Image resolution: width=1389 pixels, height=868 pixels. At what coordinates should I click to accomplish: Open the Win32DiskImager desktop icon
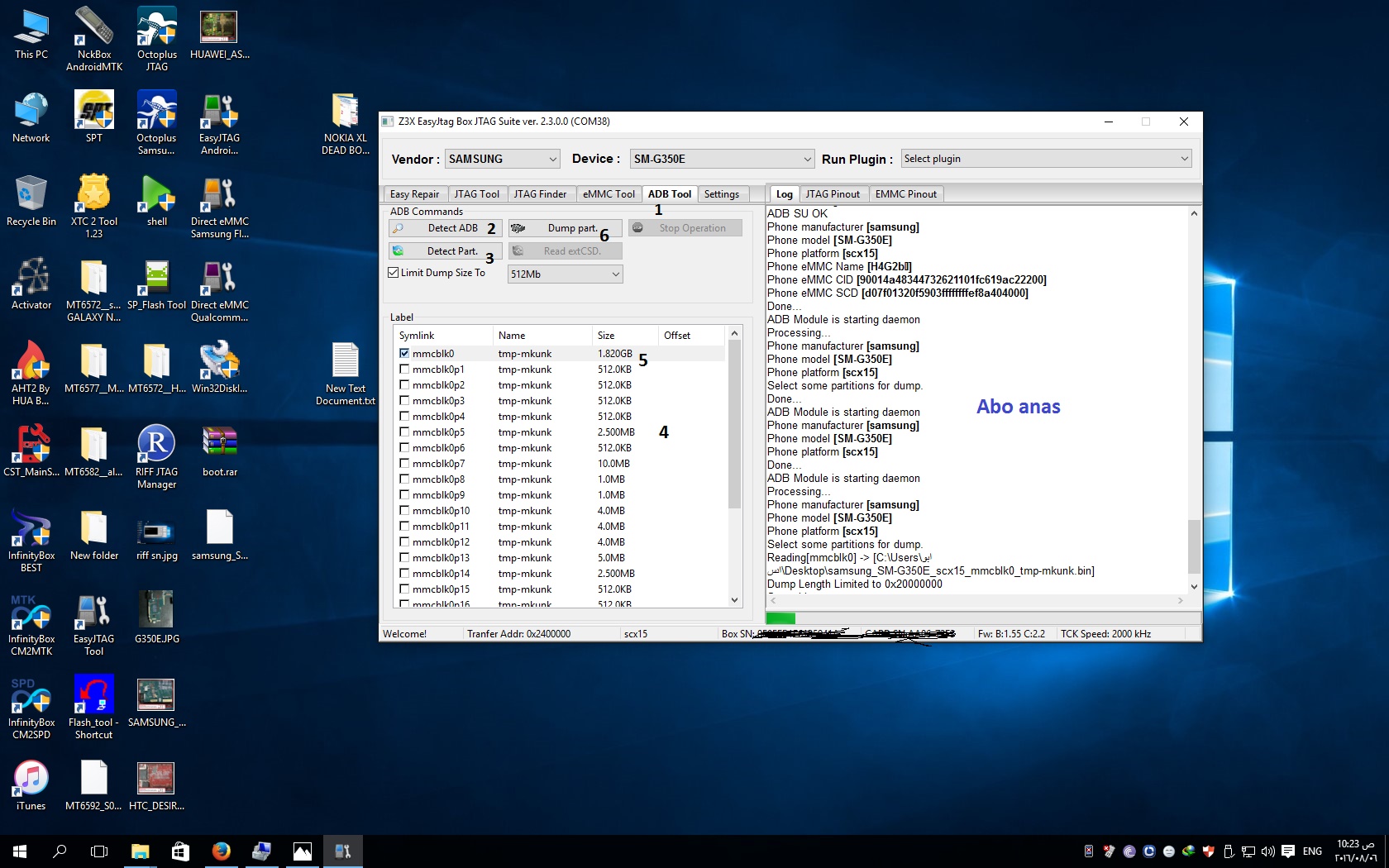click(x=220, y=369)
